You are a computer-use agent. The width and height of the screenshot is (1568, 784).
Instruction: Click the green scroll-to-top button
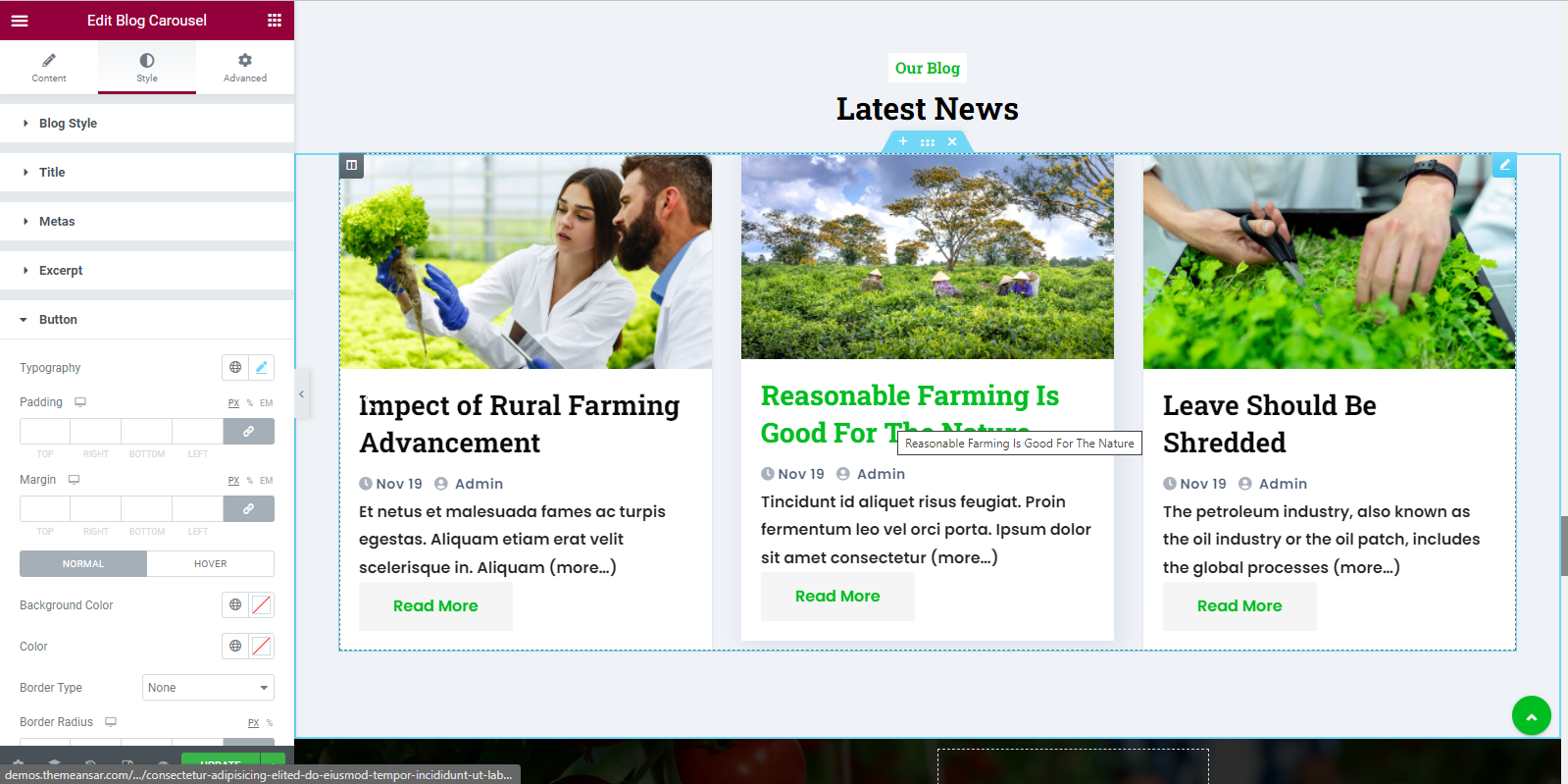1531,715
